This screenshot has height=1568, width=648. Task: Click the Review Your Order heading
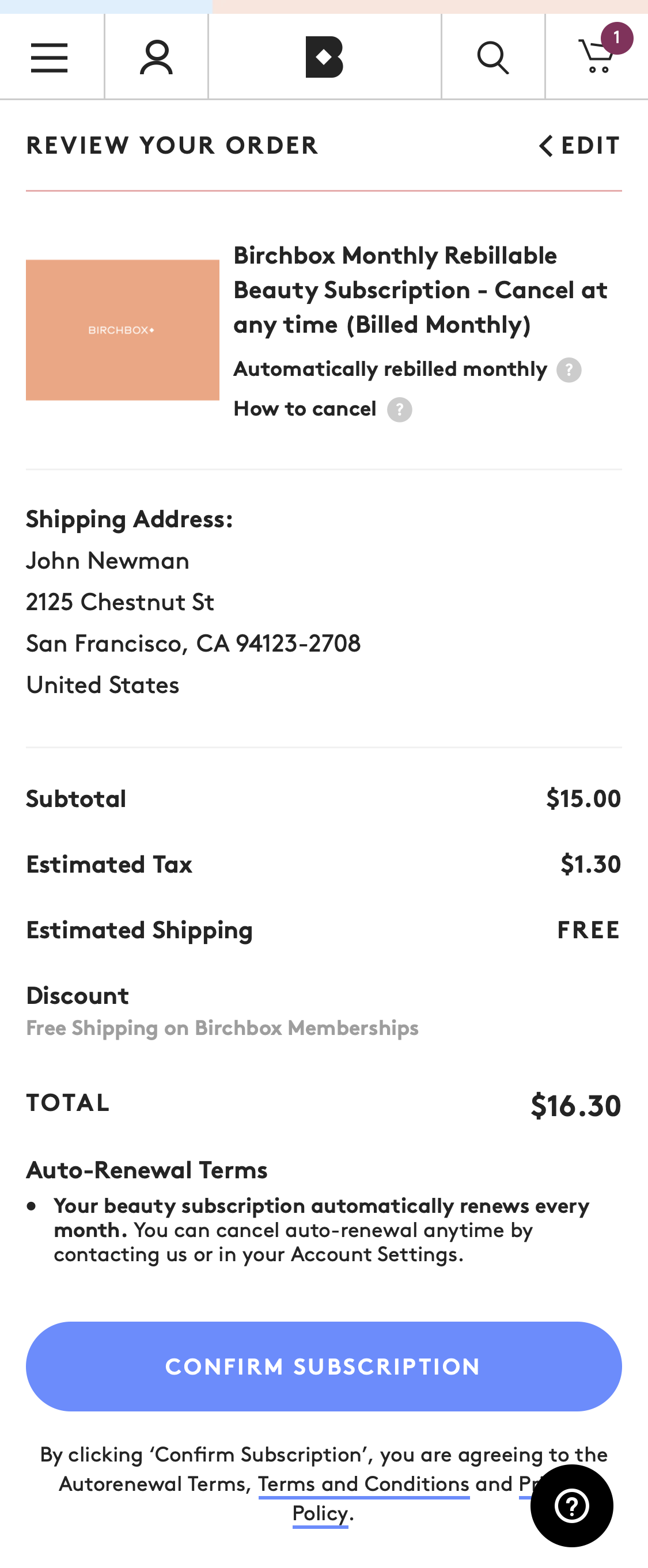click(x=172, y=146)
